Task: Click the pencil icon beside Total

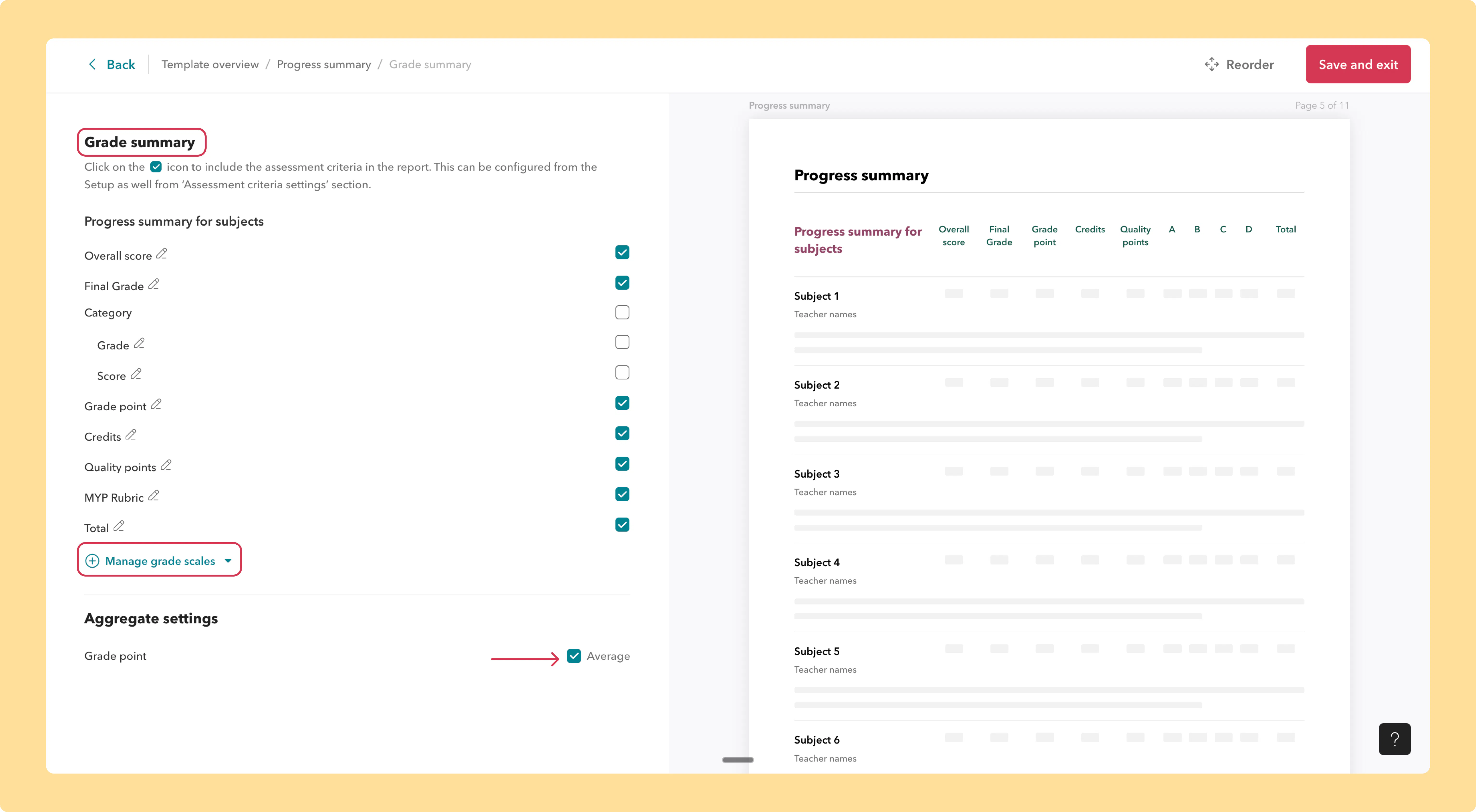Action: point(119,526)
